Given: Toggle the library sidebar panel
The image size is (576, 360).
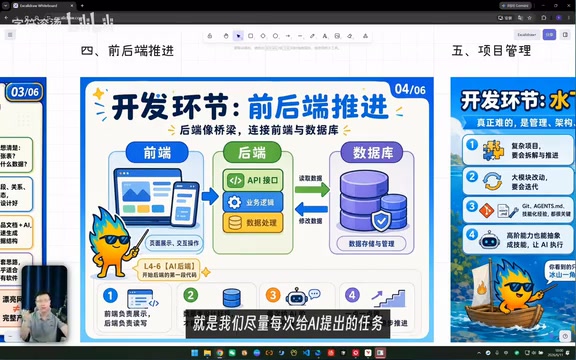Looking at the screenshot, I should pos(565,35).
